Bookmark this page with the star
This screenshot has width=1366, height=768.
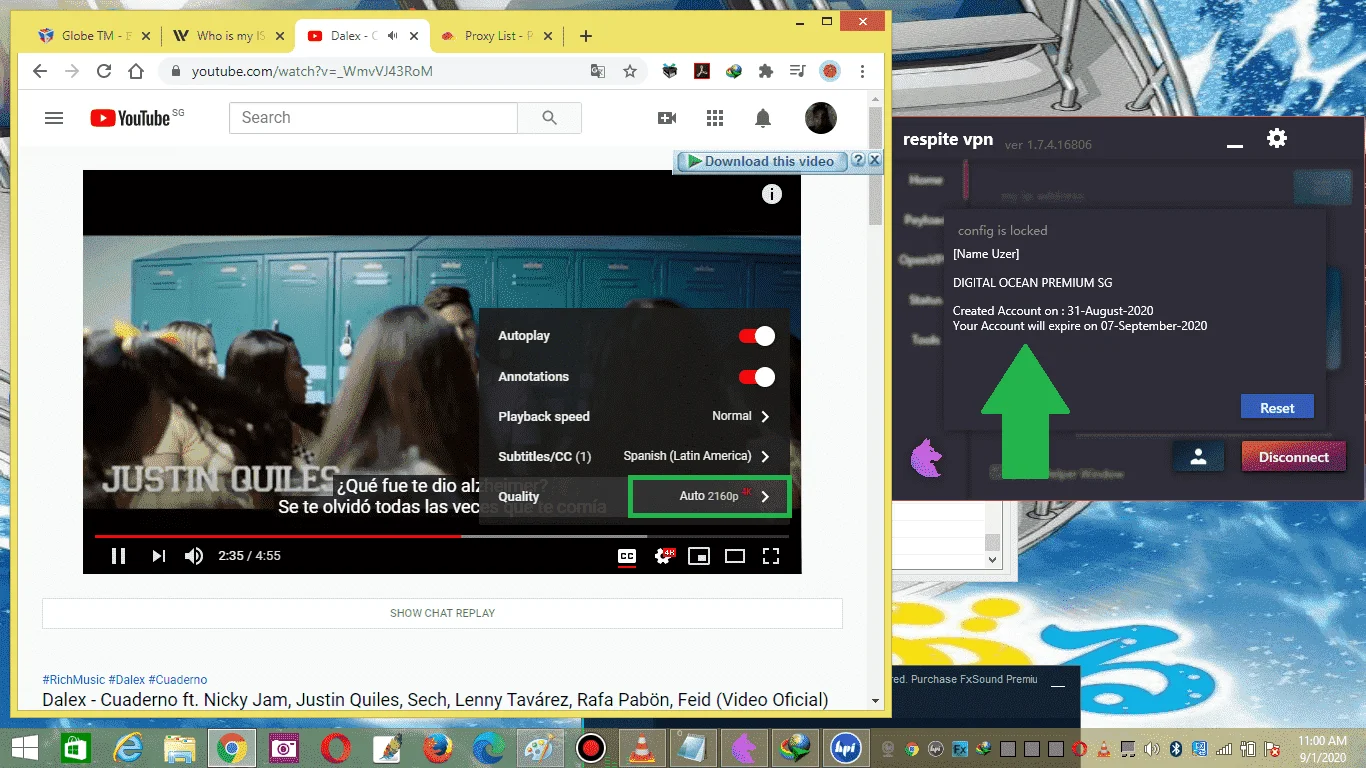click(x=630, y=71)
